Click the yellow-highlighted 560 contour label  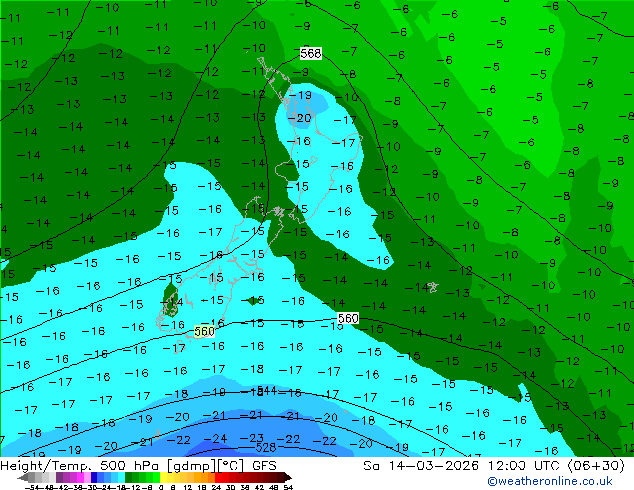pos(204,332)
